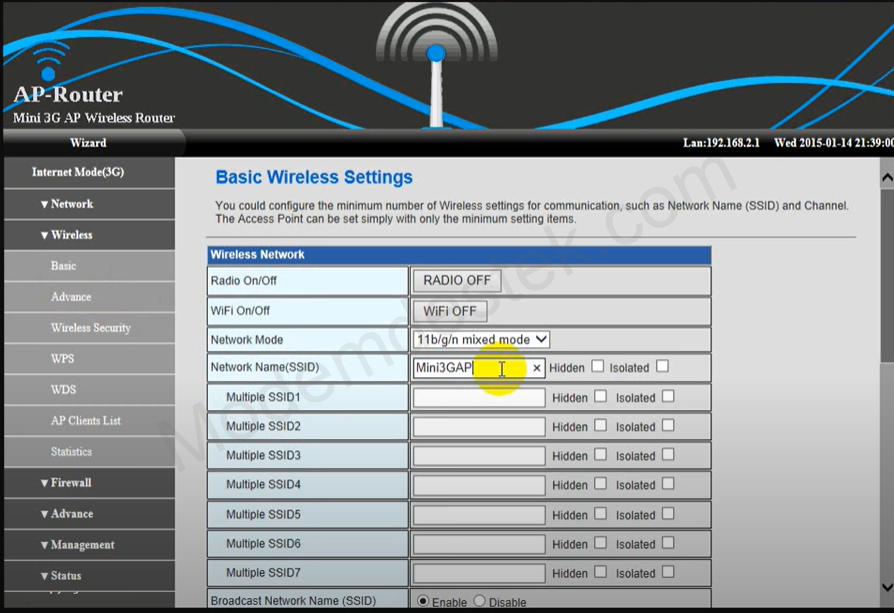Viewport: 894px width, 613px height.
Task: Click the scrollbar down arrow
Action: coord(886,587)
